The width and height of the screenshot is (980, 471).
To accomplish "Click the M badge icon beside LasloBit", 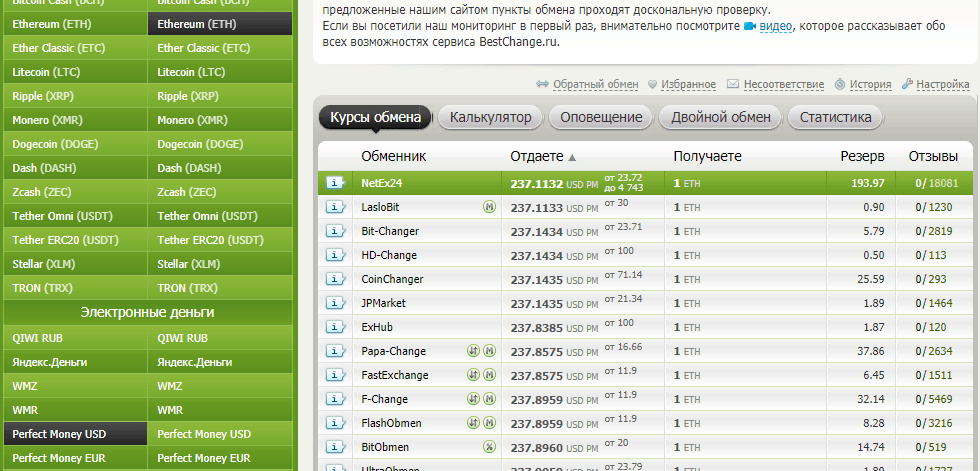I will (x=489, y=207).
